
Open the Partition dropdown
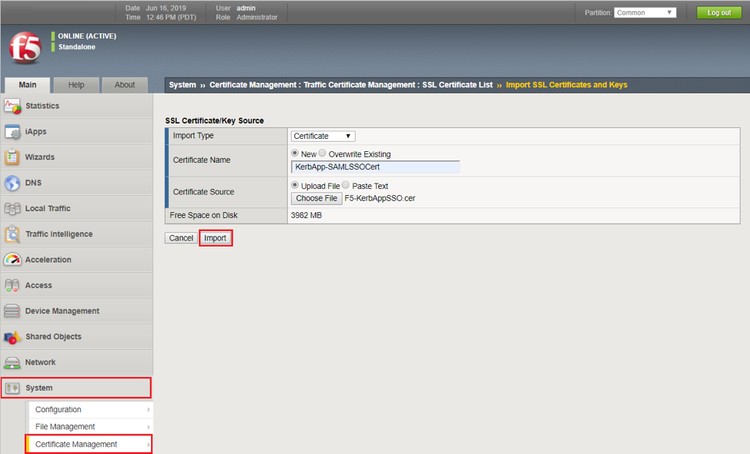tap(645, 12)
